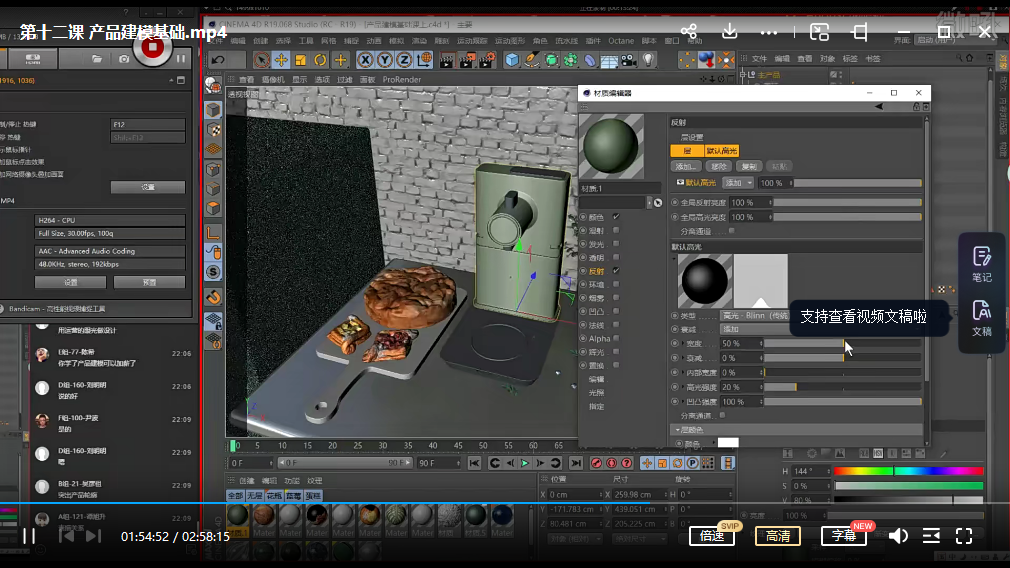Select the 层 tab in reflection settings

[x=687, y=151]
